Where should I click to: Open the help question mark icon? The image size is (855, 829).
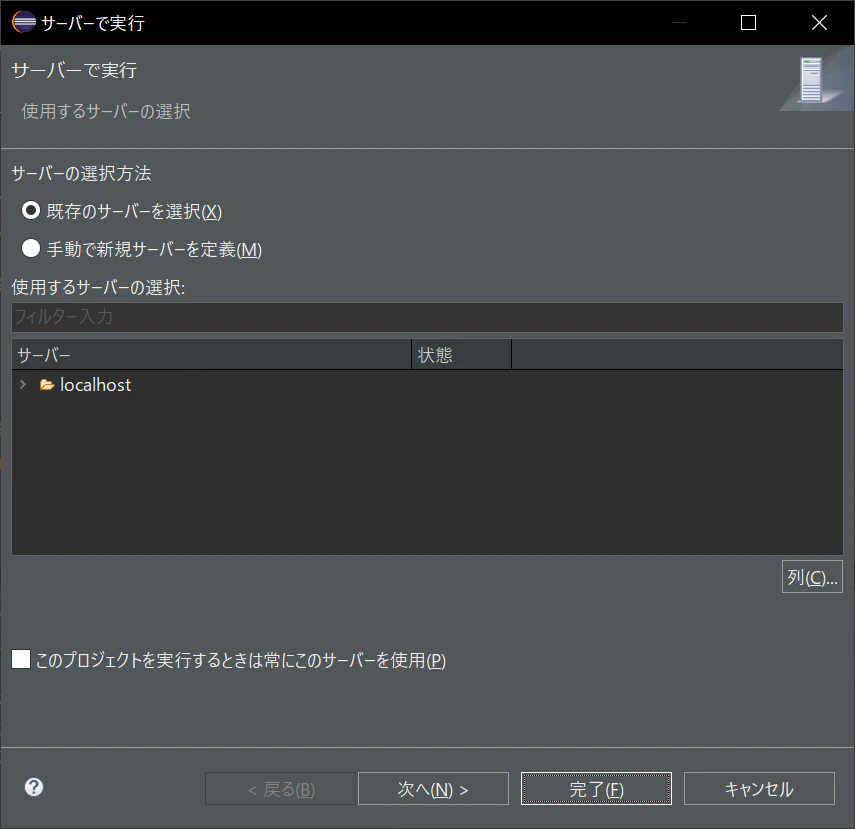point(34,787)
